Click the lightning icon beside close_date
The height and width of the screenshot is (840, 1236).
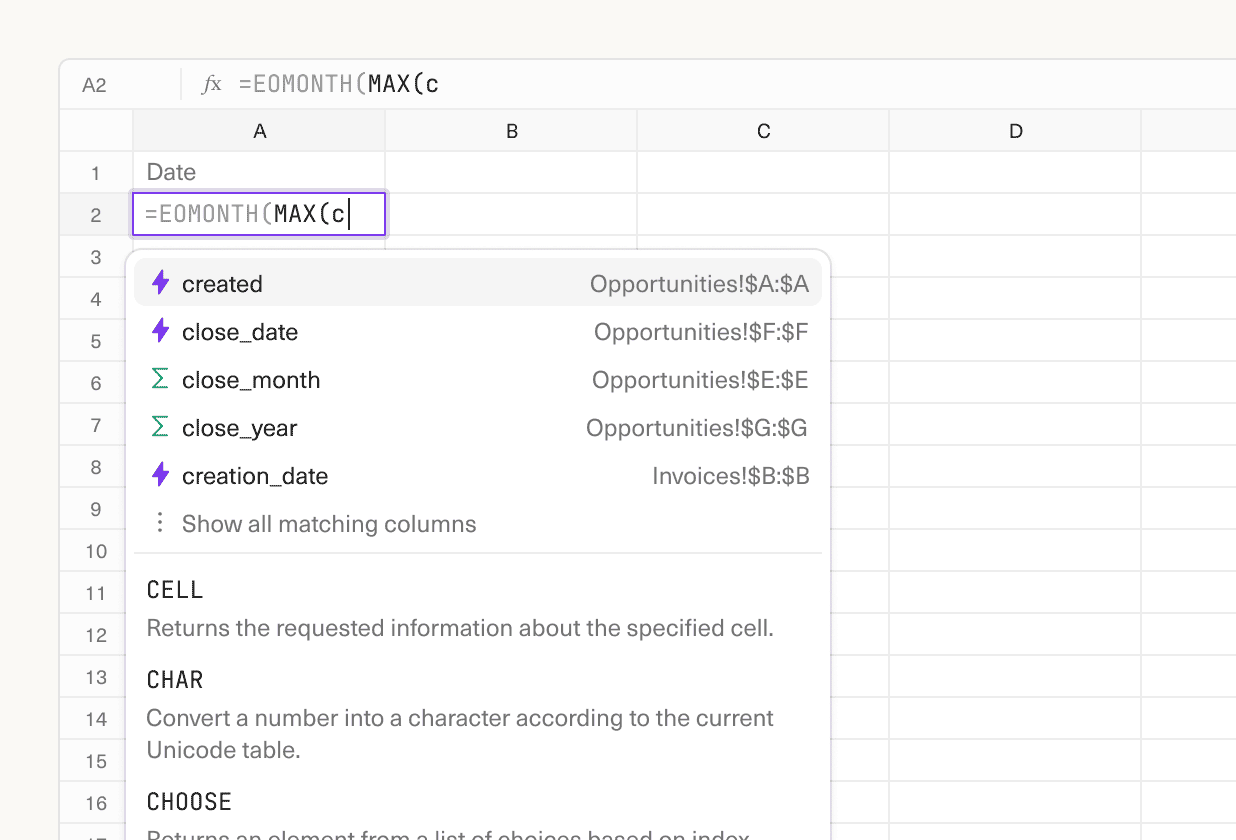(160, 331)
